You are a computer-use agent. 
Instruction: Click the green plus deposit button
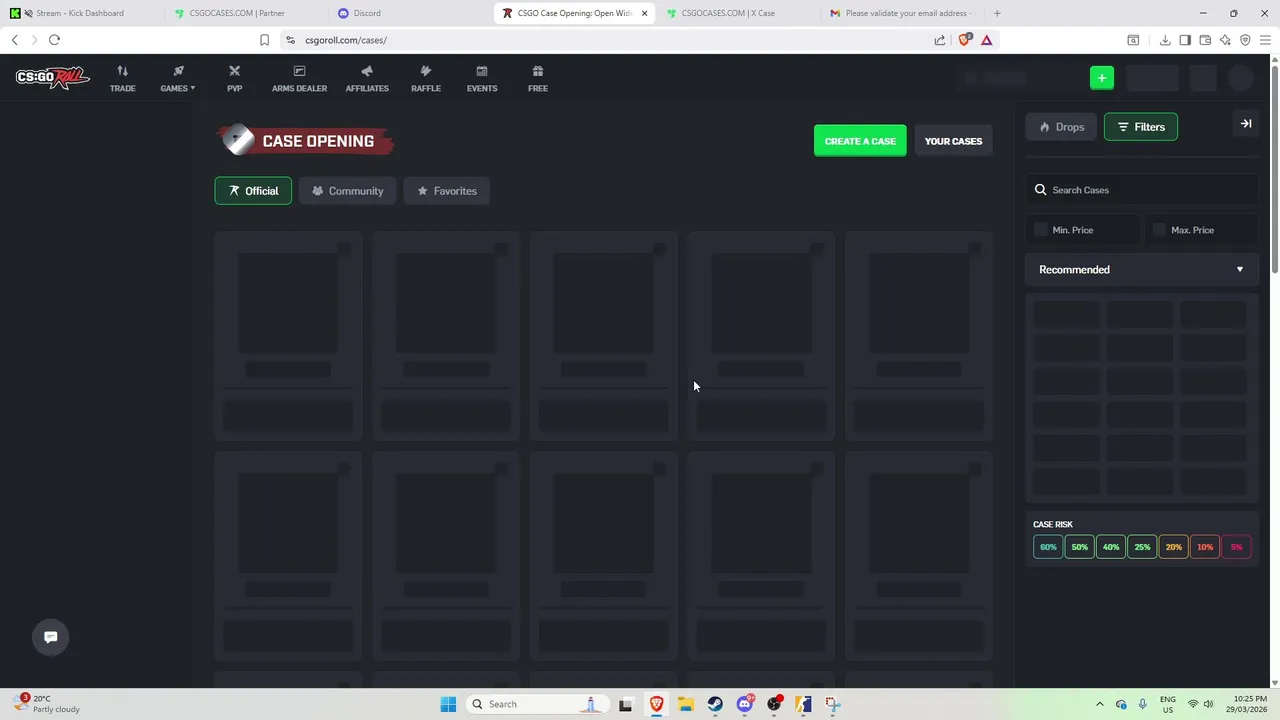1102,78
